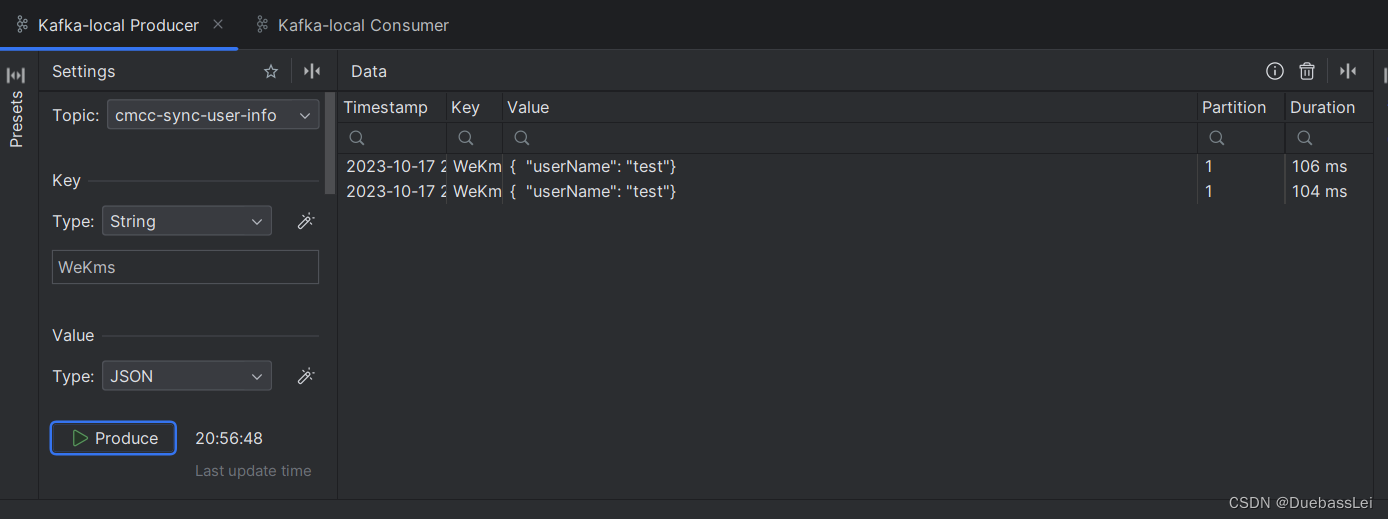Click the Timestamp column filter search field

tap(392, 138)
